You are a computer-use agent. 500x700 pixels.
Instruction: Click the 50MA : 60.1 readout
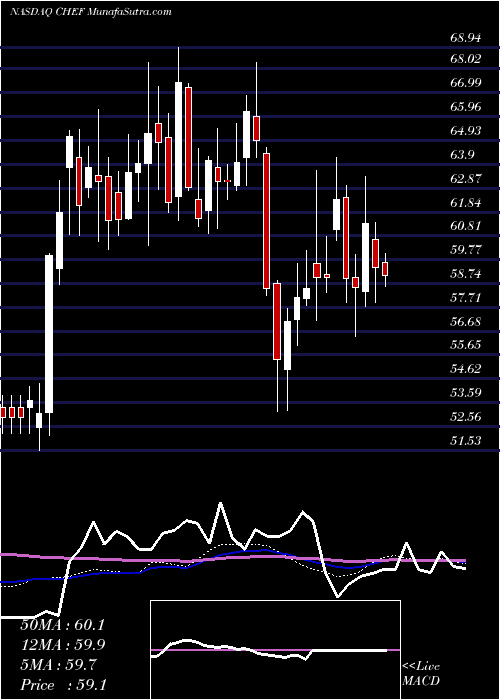coord(62,625)
